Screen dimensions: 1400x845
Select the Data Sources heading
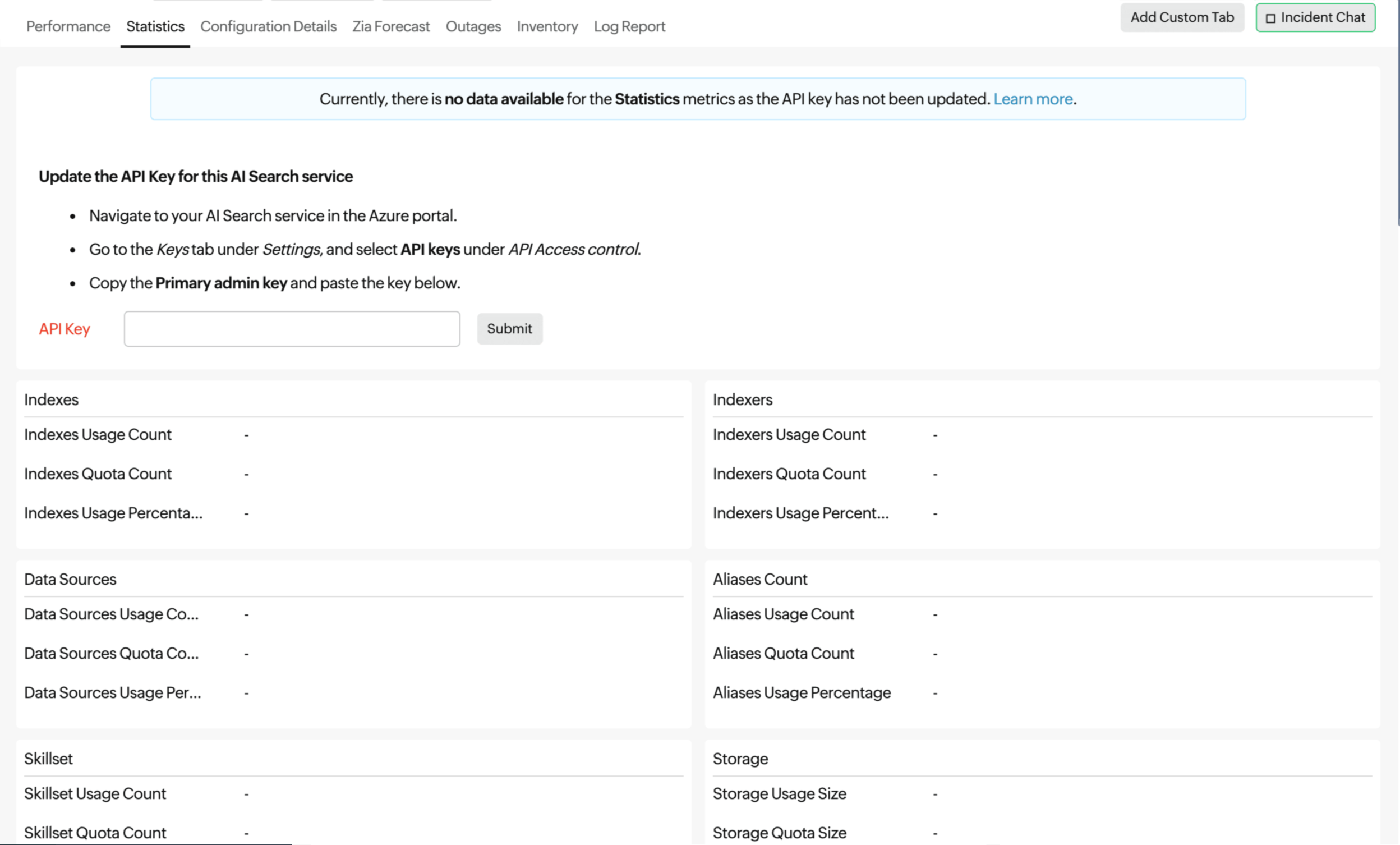pyautogui.click(x=70, y=579)
